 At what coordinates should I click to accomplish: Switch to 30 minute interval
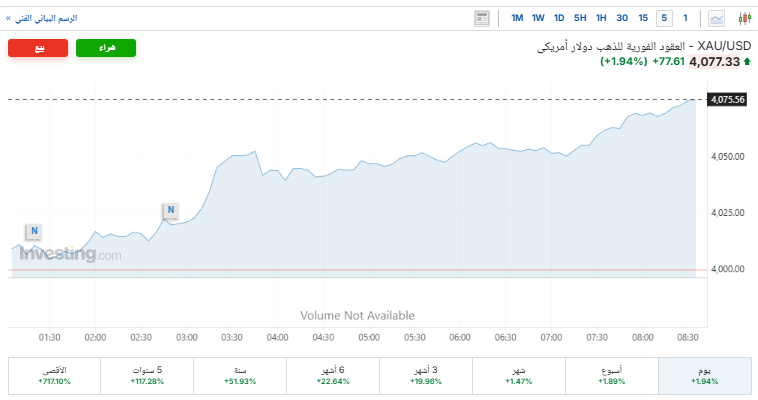[622, 18]
